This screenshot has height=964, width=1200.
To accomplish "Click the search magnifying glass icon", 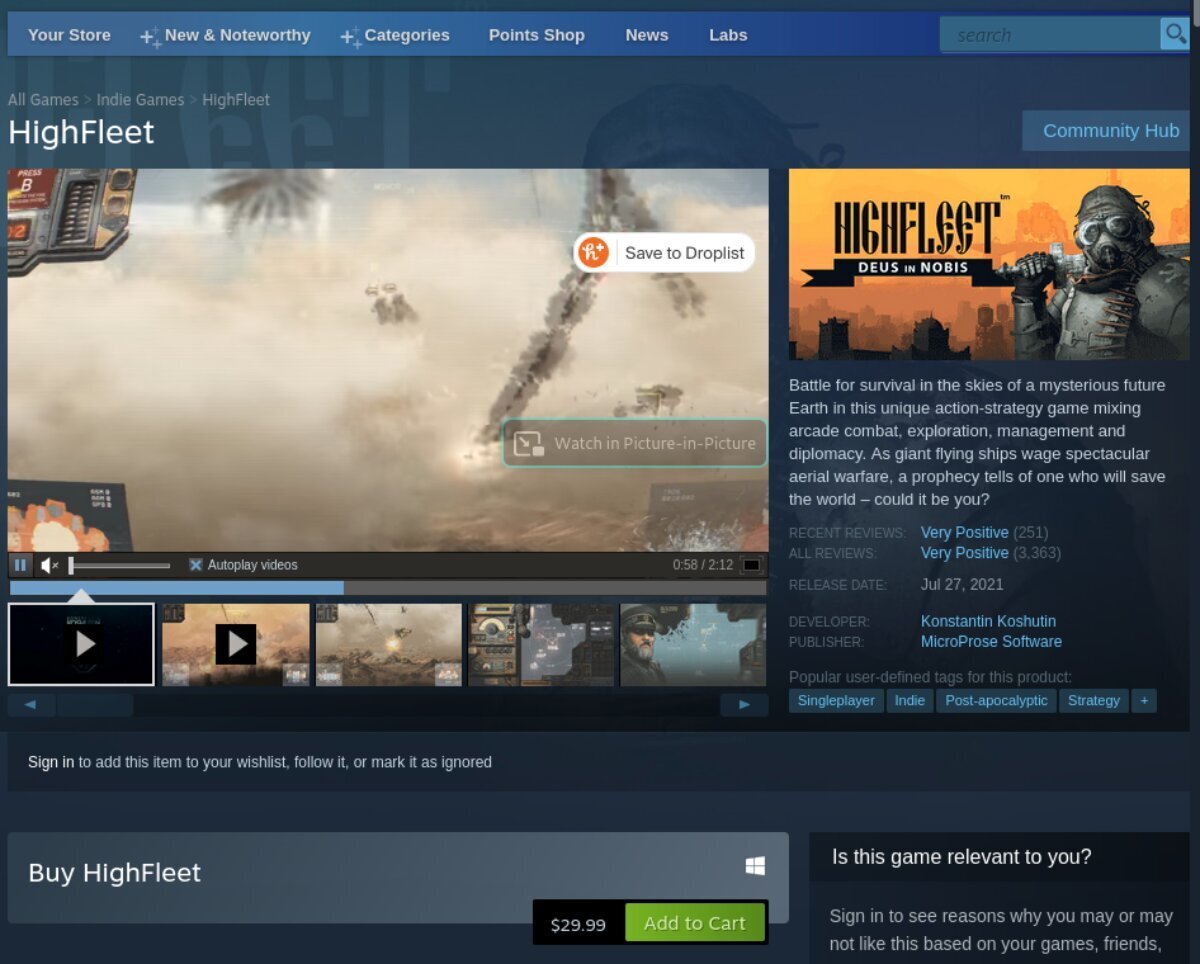I will 1174,33.
